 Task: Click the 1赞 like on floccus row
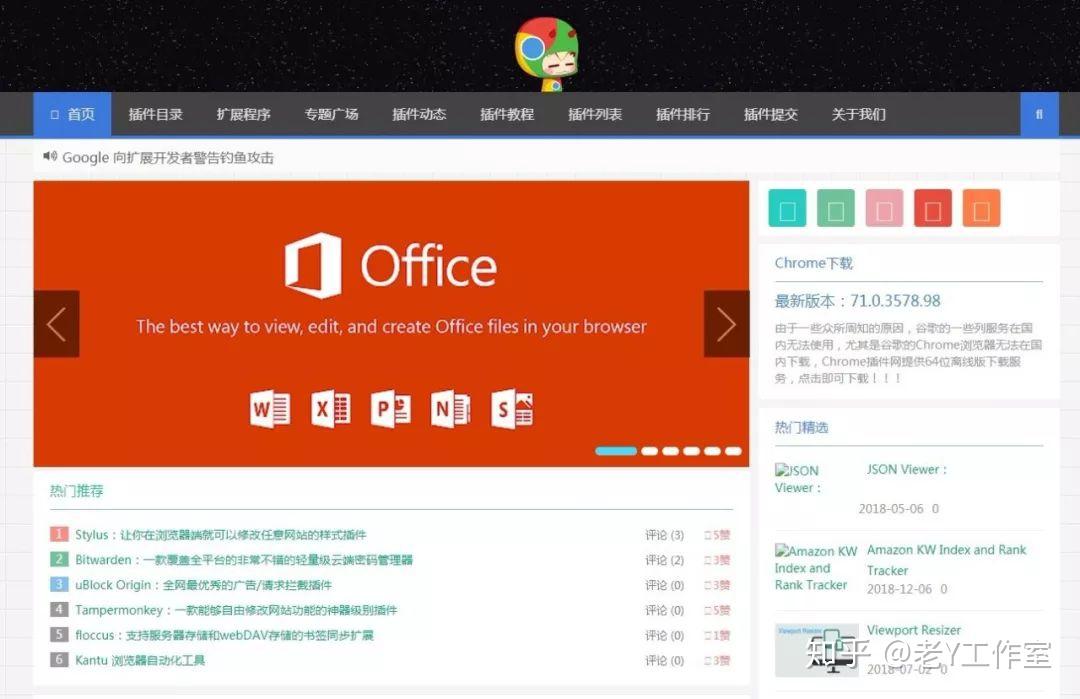pyautogui.click(x=717, y=635)
